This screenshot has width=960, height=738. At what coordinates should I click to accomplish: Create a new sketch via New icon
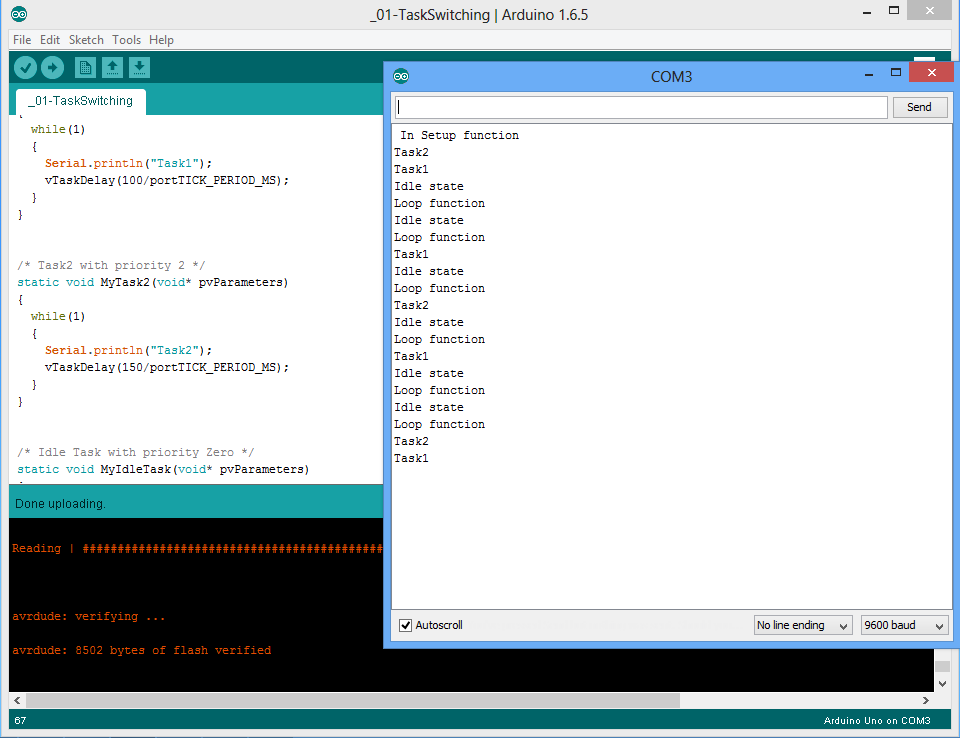click(x=86, y=67)
